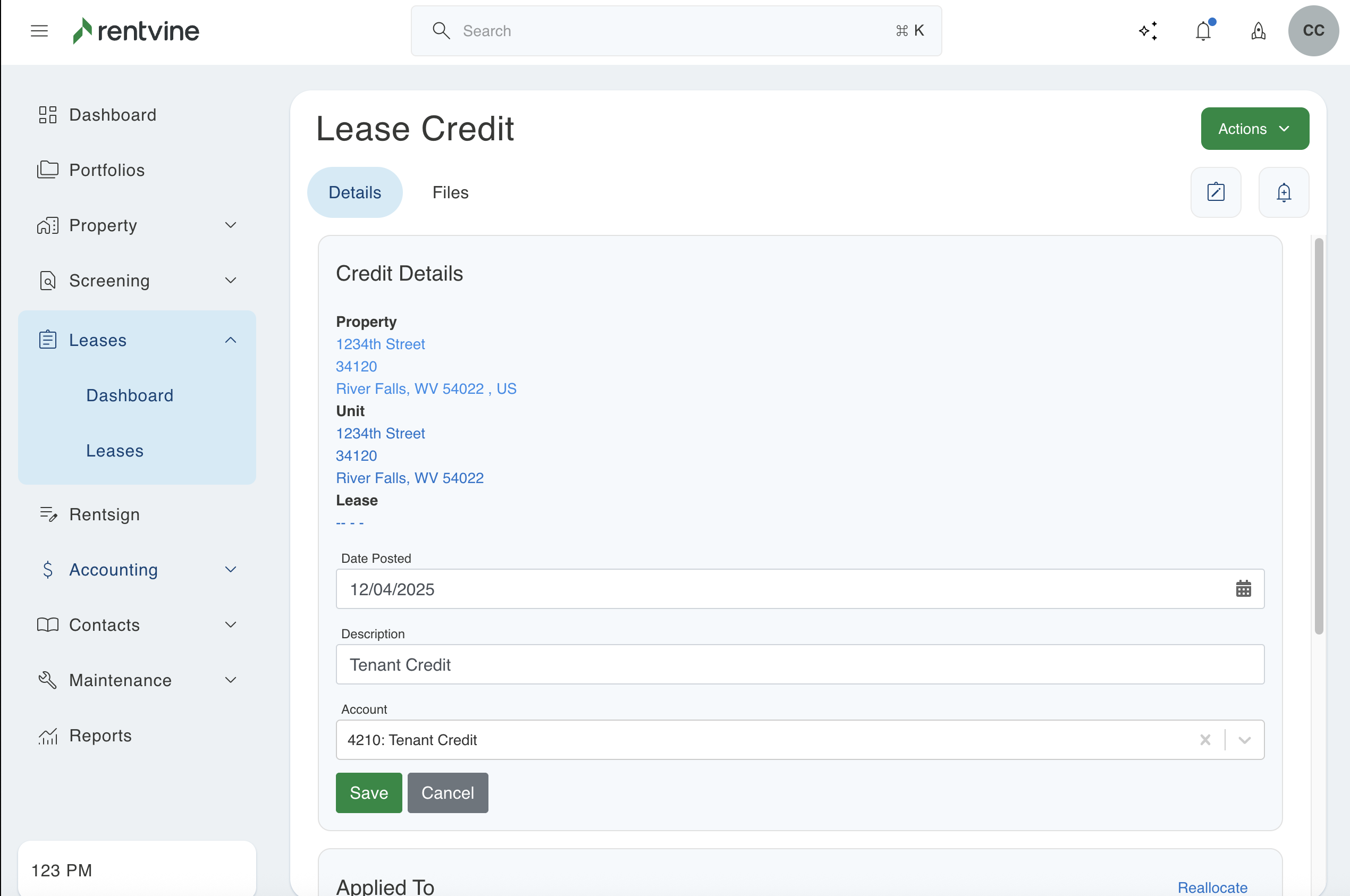Viewport: 1350px width, 896px height.
Task: Click the CC user avatar
Action: [1313, 31]
